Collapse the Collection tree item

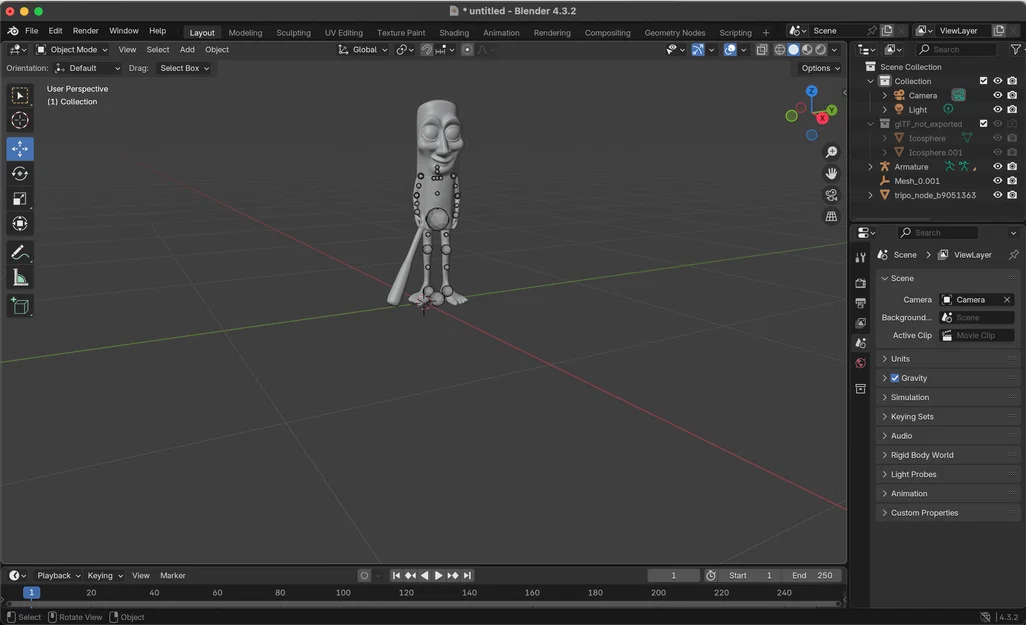point(870,80)
